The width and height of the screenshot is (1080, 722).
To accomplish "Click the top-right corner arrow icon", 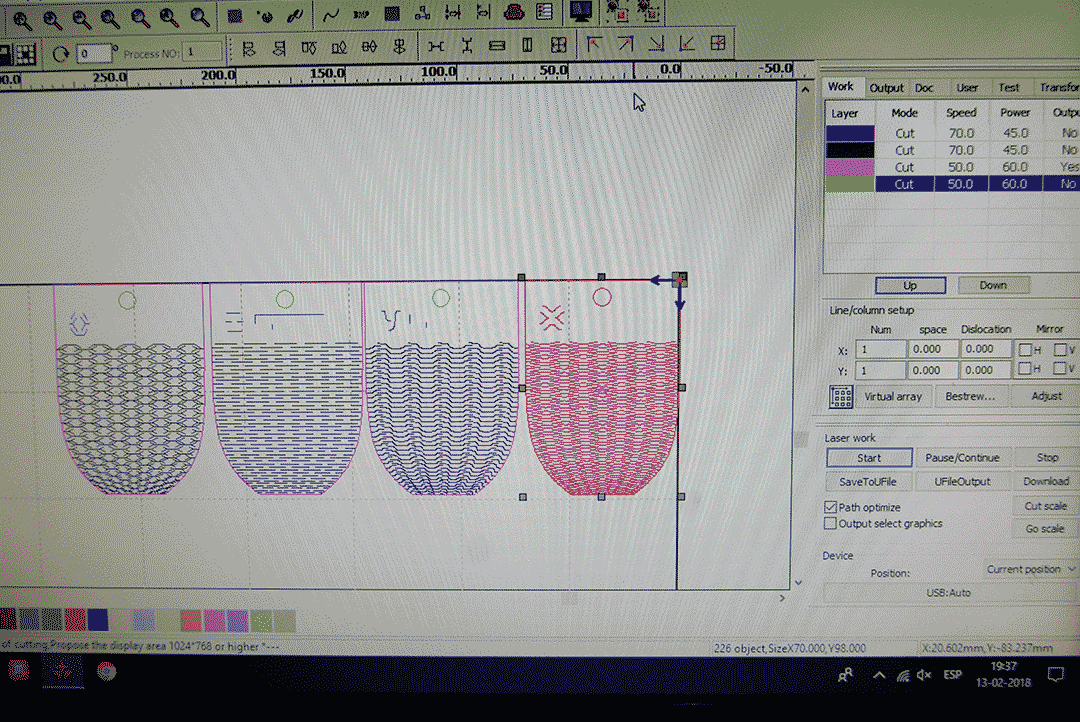I will [625, 45].
